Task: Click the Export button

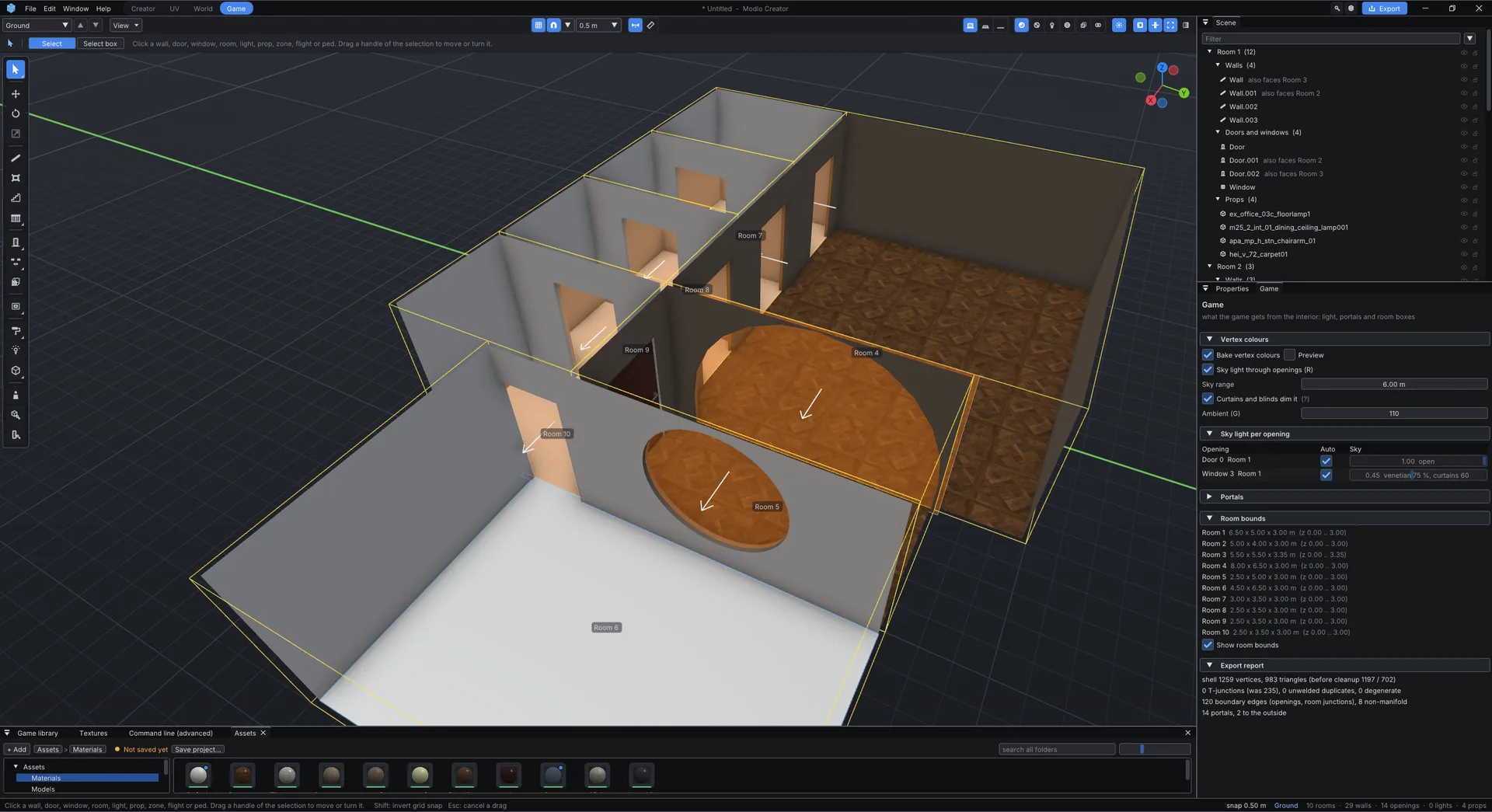Action: click(x=1384, y=9)
